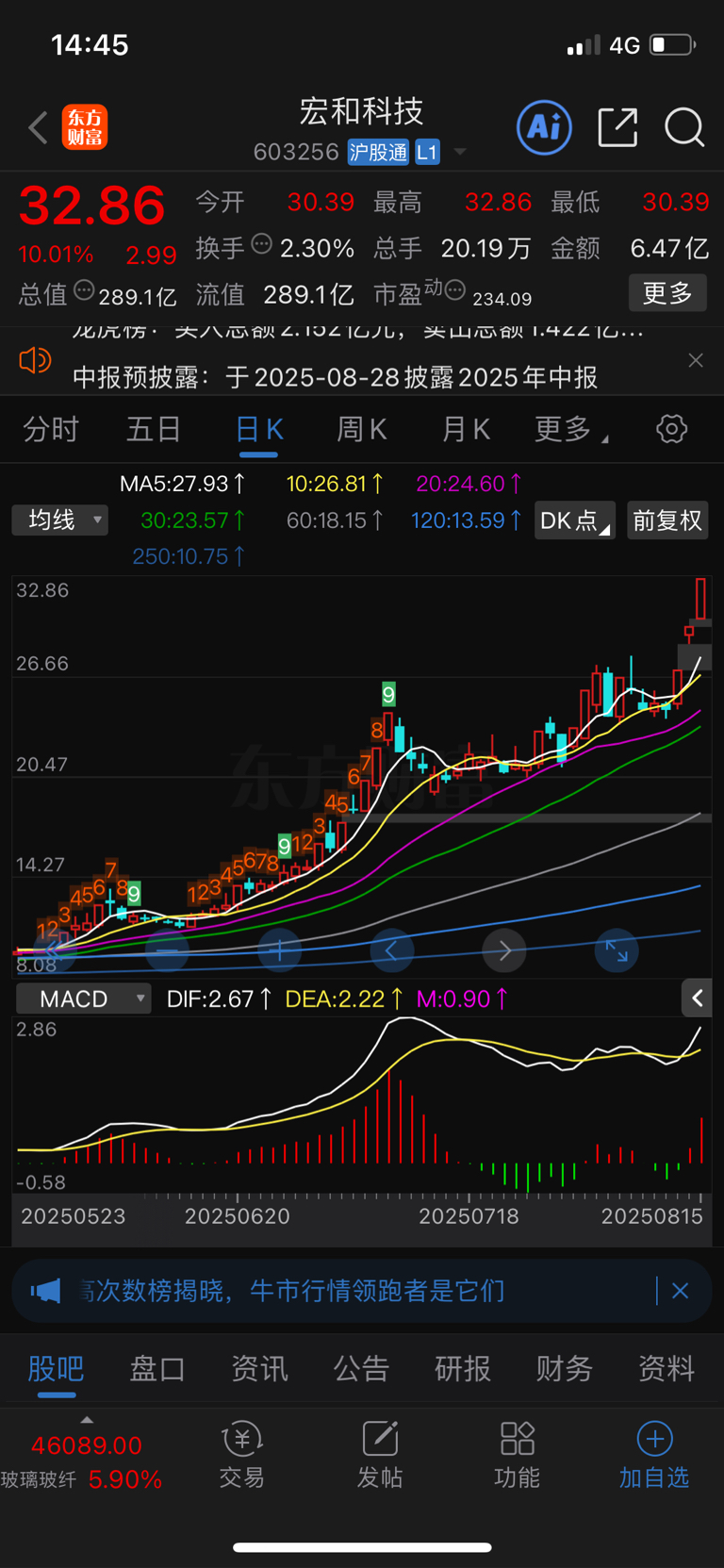The image size is (724, 1568).
Task: Tap the MA5:27.93 value
Action: 182,484
